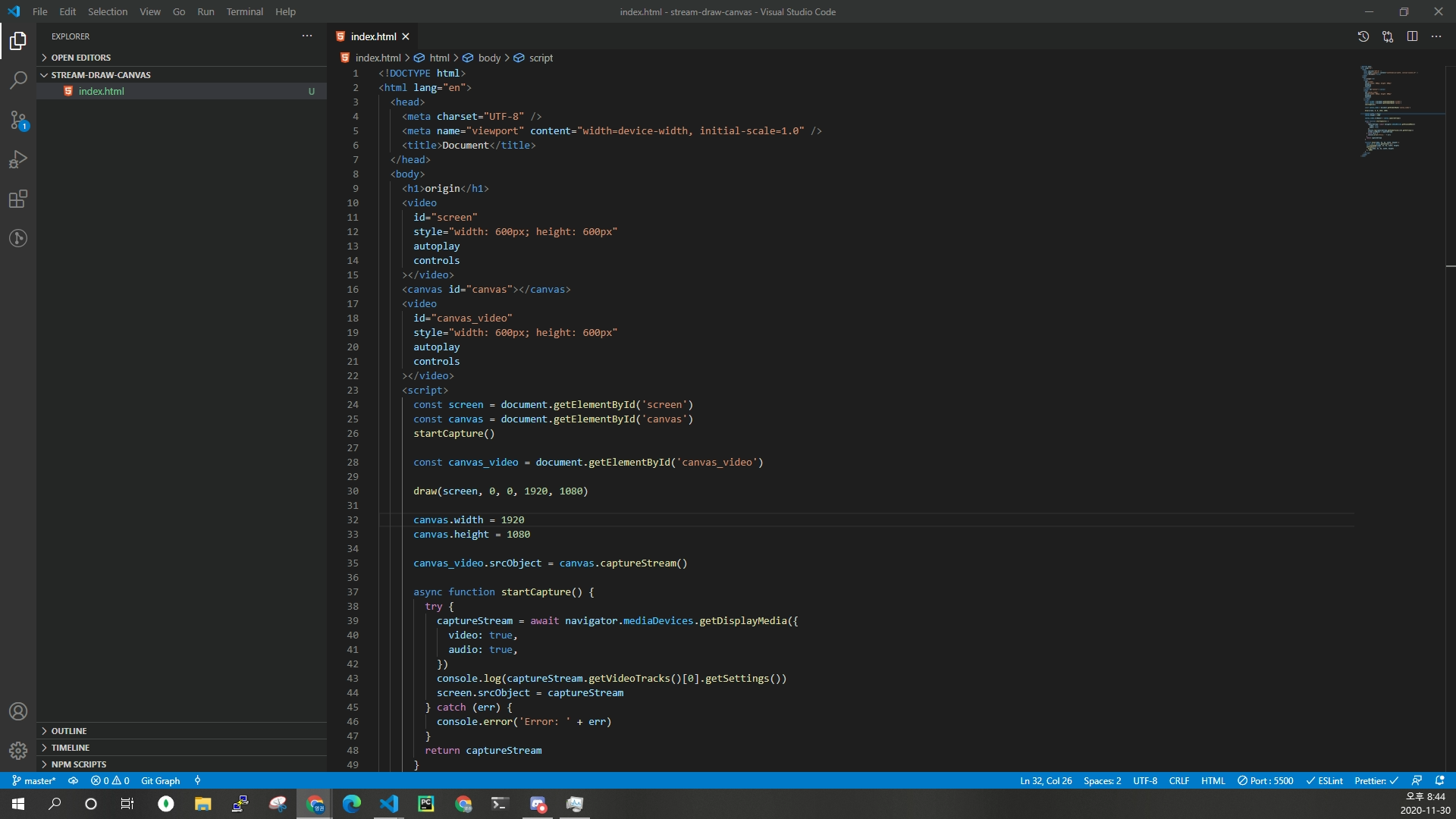The image size is (1456, 819).
Task: Collapse the STREAM-DRAW-CANVAS folder
Action: coord(100,75)
